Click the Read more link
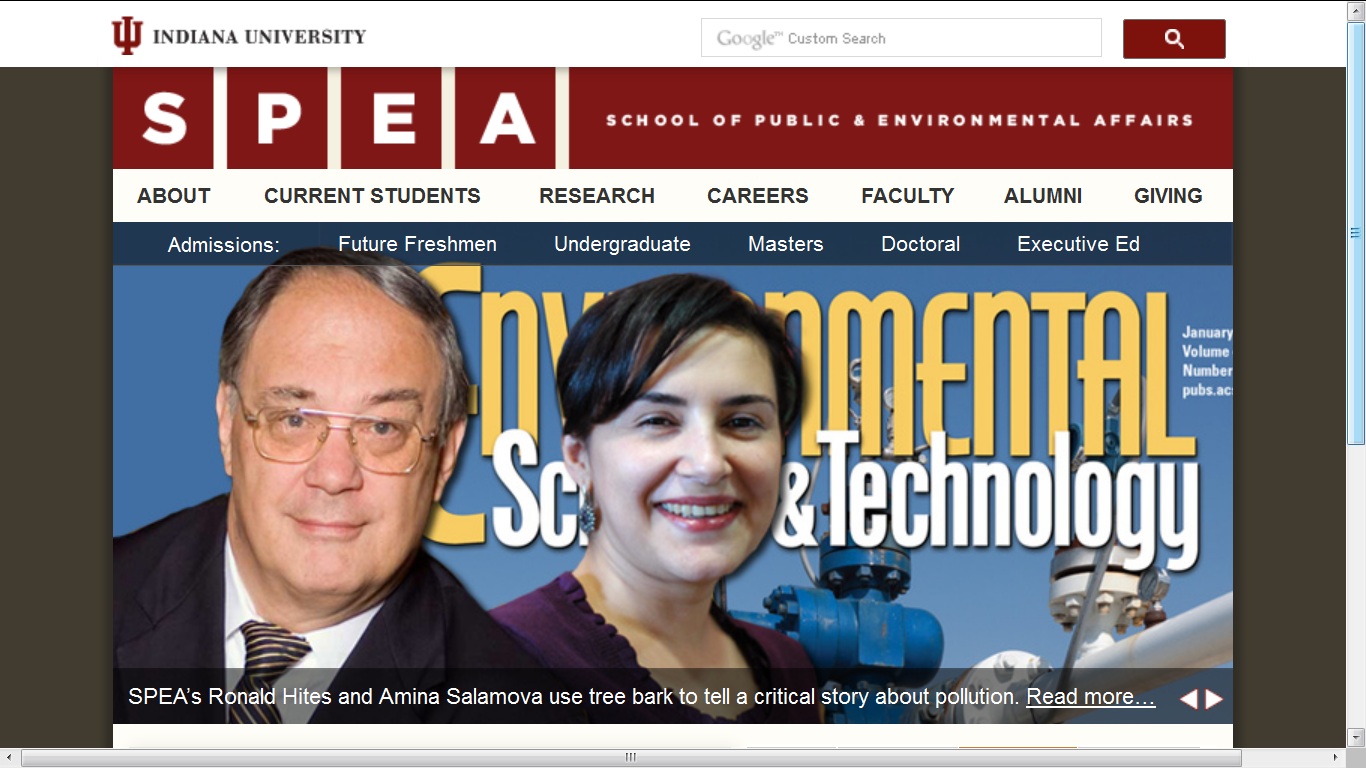 click(x=1091, y=697)
